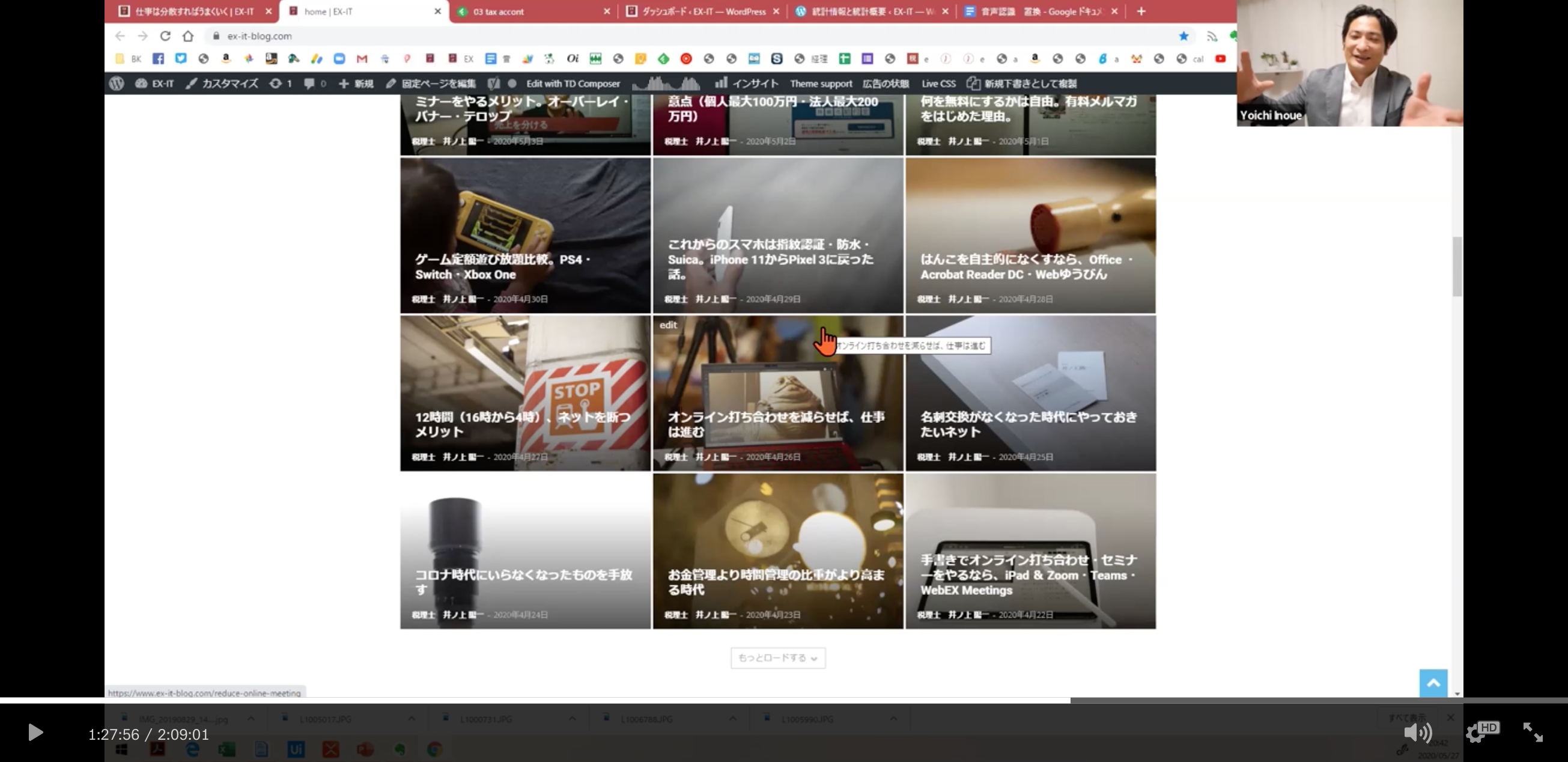Click the scroll-to-top blue arrow button
Image resolution: width=1568 pixels, height=762 pixels.
[x=1433, y=683]
